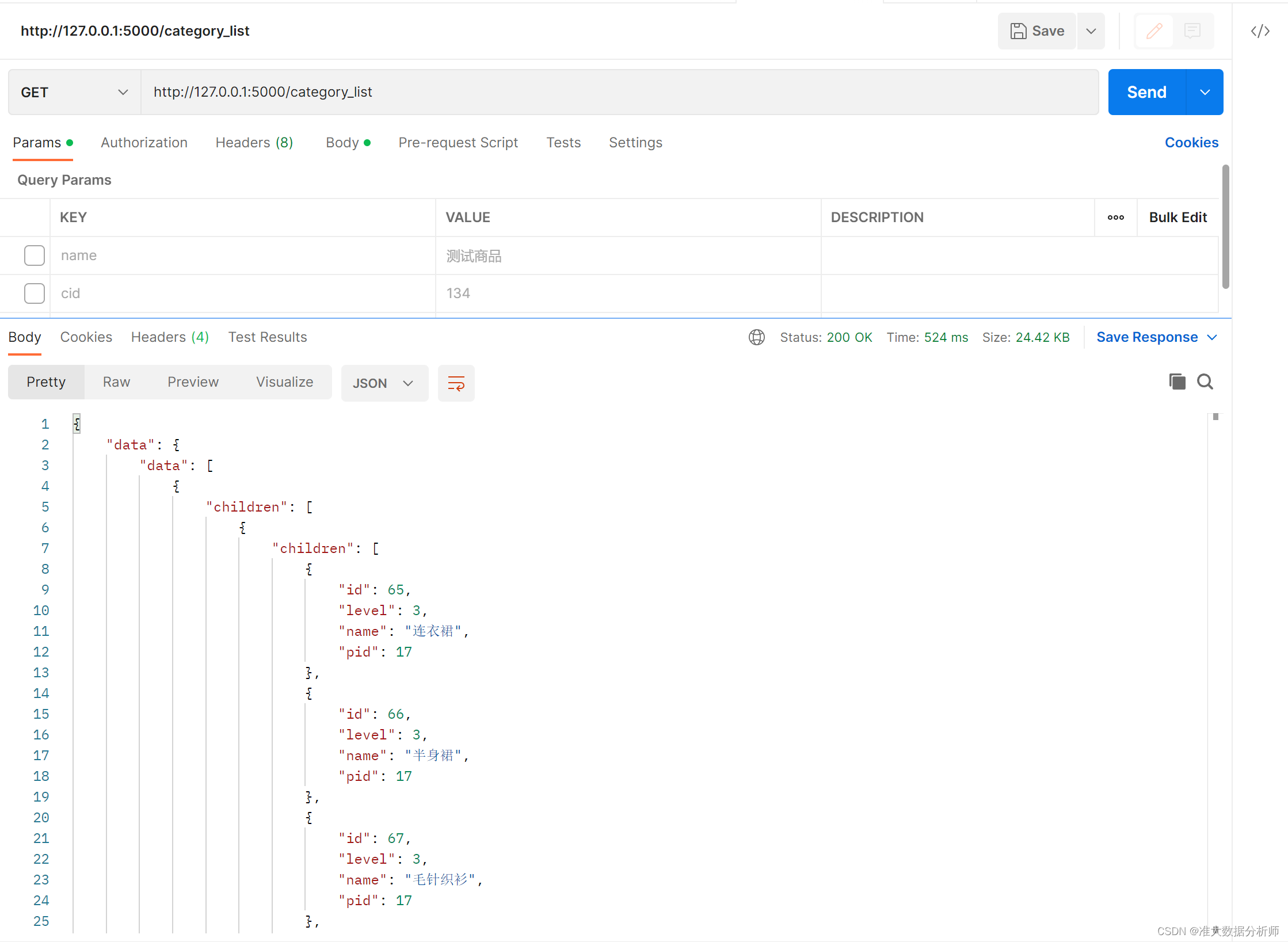Enable the cid query parameter checkbox
1288x942 pixels.
tap(35, 293)
